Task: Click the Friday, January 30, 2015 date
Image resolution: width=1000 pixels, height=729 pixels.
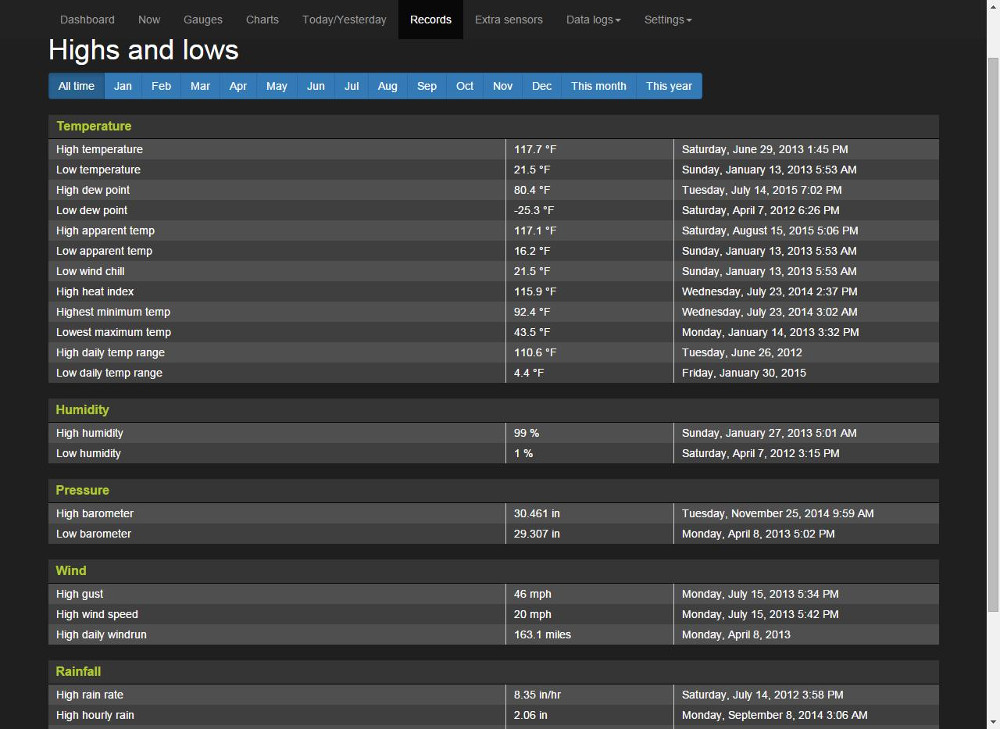Action: (x=744, y=373)
